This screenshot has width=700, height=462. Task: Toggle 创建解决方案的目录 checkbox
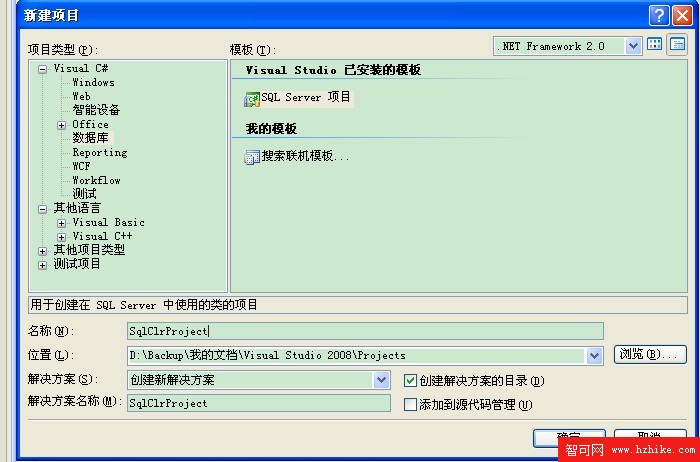click(410, 380)
